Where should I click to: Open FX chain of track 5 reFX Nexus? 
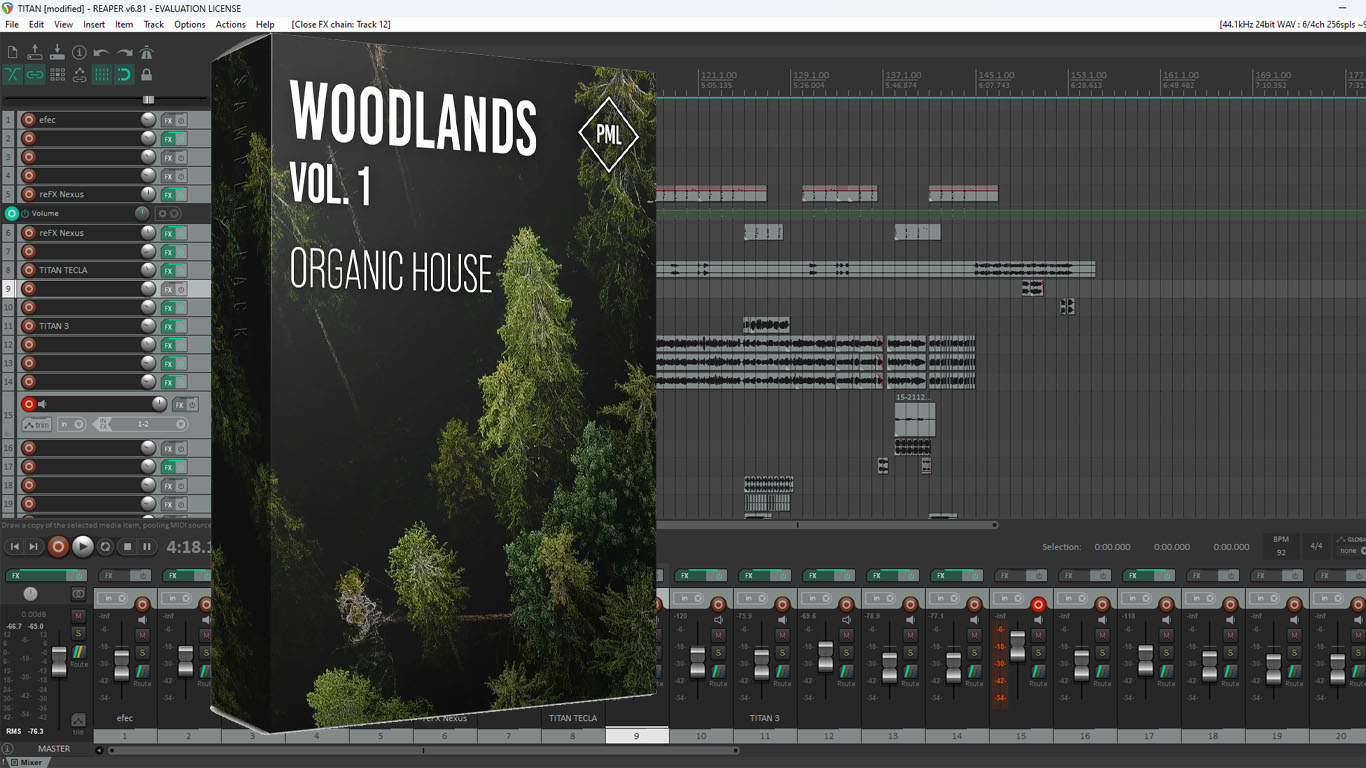168,195
